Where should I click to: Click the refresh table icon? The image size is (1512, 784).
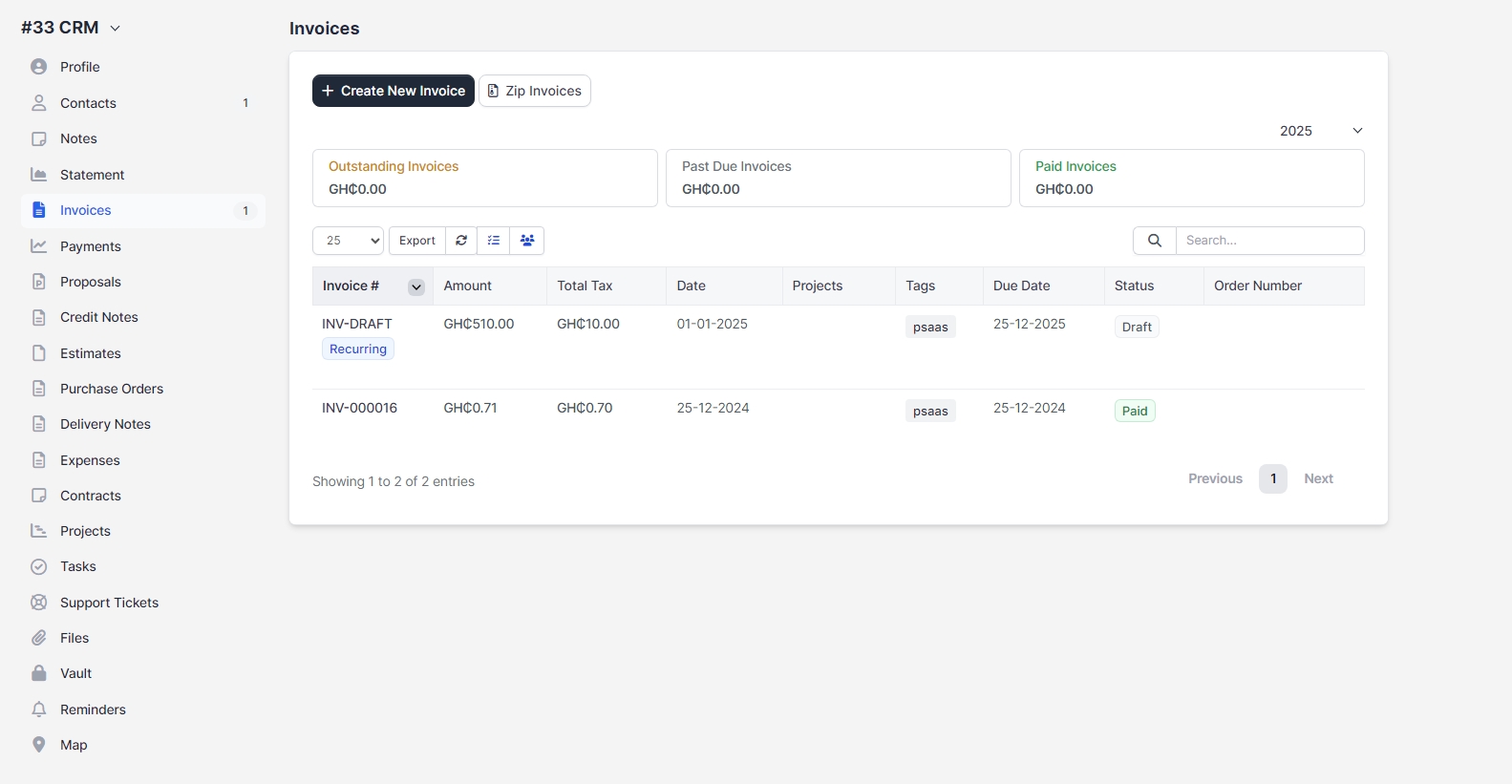pyautogui.click(x=461, y=241)
